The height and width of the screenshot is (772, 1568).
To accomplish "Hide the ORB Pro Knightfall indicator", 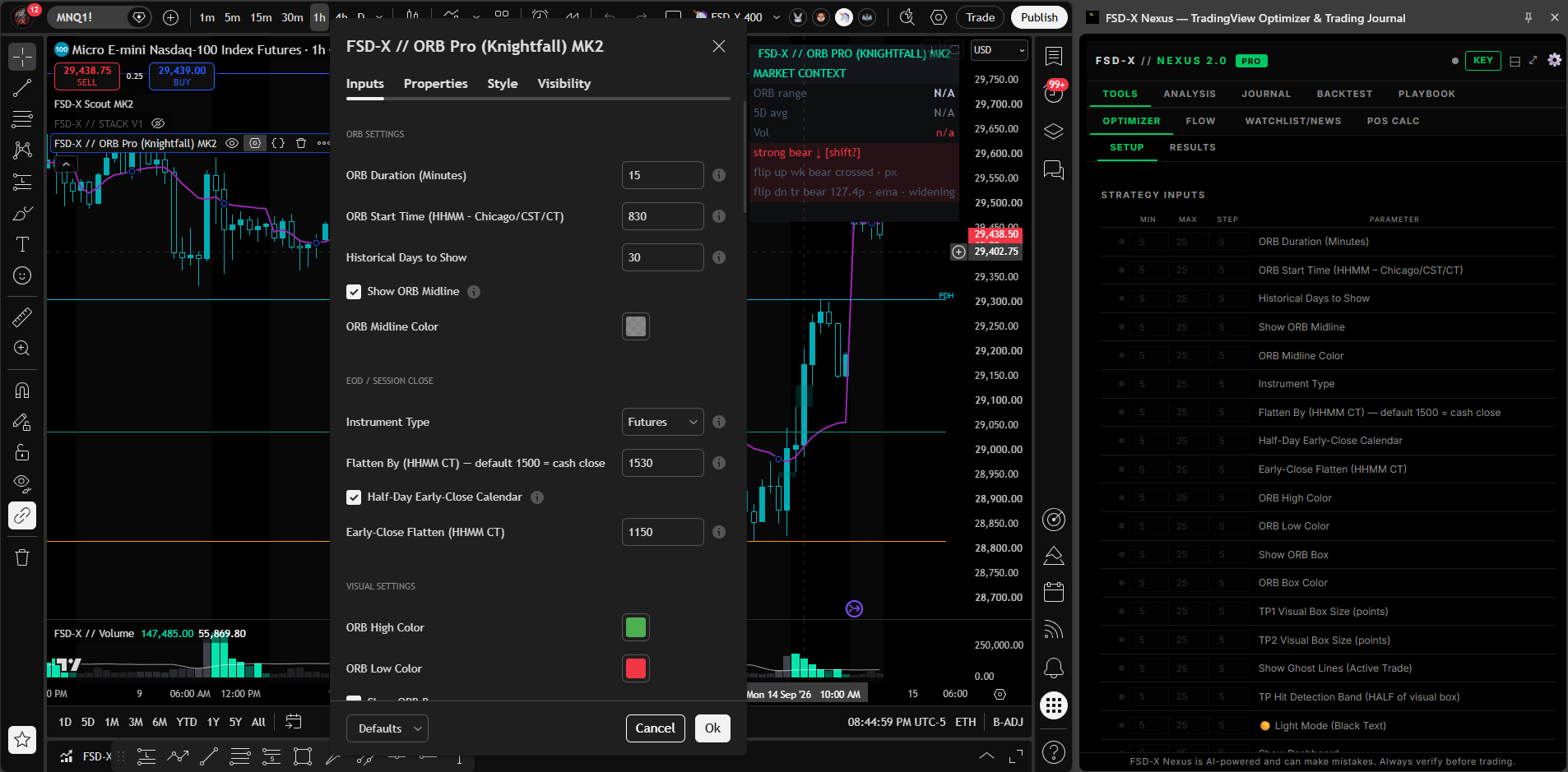I will coord(232,143).
